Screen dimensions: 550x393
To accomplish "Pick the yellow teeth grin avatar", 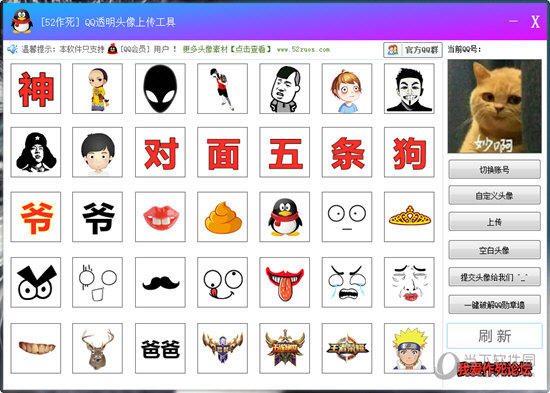I will 36,348.
